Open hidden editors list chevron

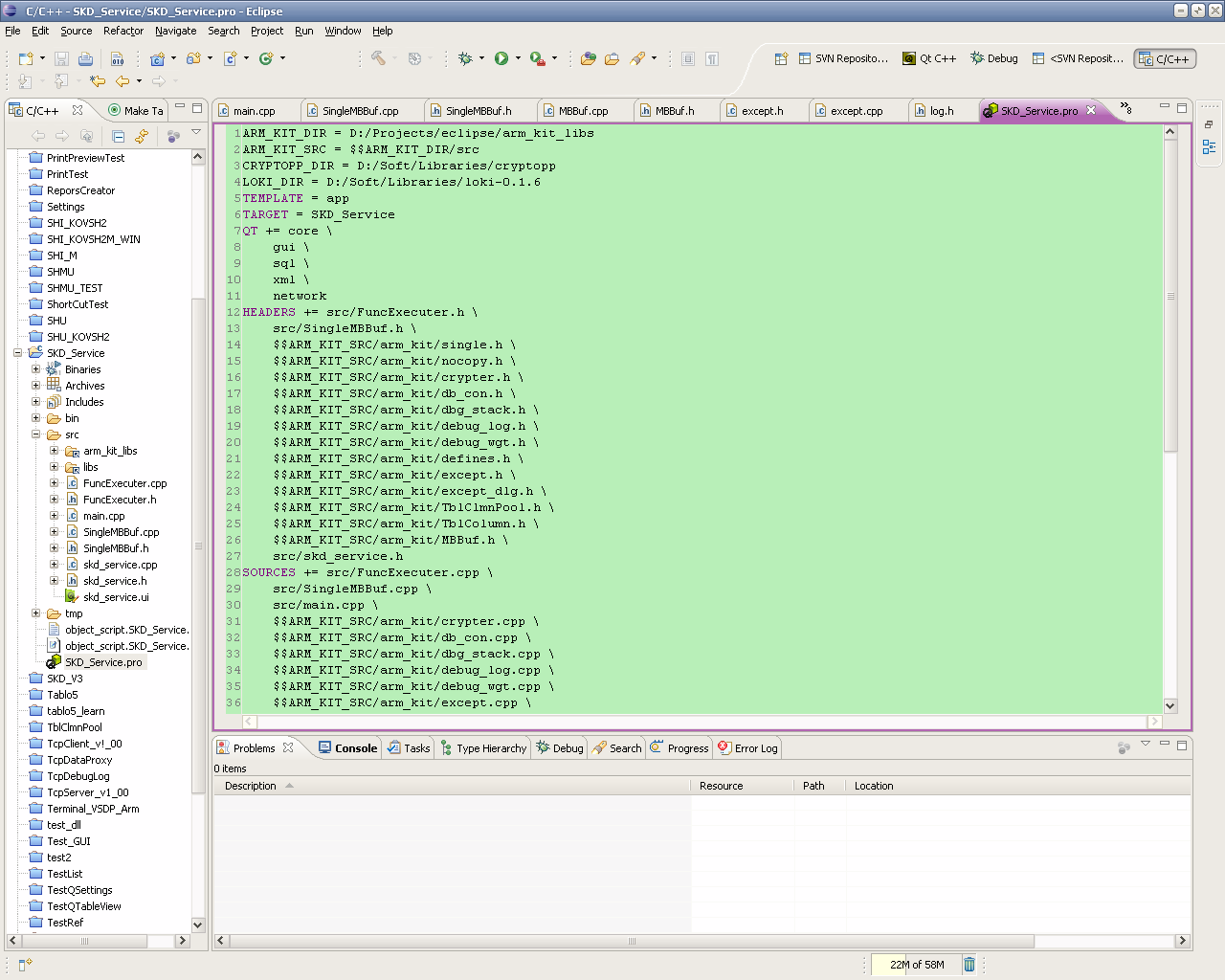(1125, 107)
